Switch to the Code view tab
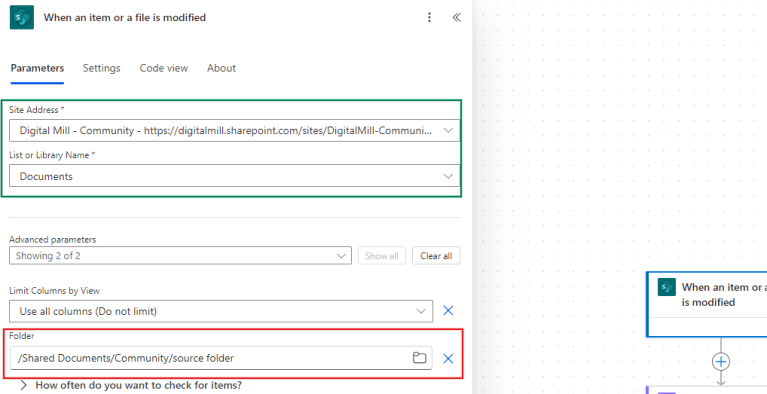 [x=164, y=68]
